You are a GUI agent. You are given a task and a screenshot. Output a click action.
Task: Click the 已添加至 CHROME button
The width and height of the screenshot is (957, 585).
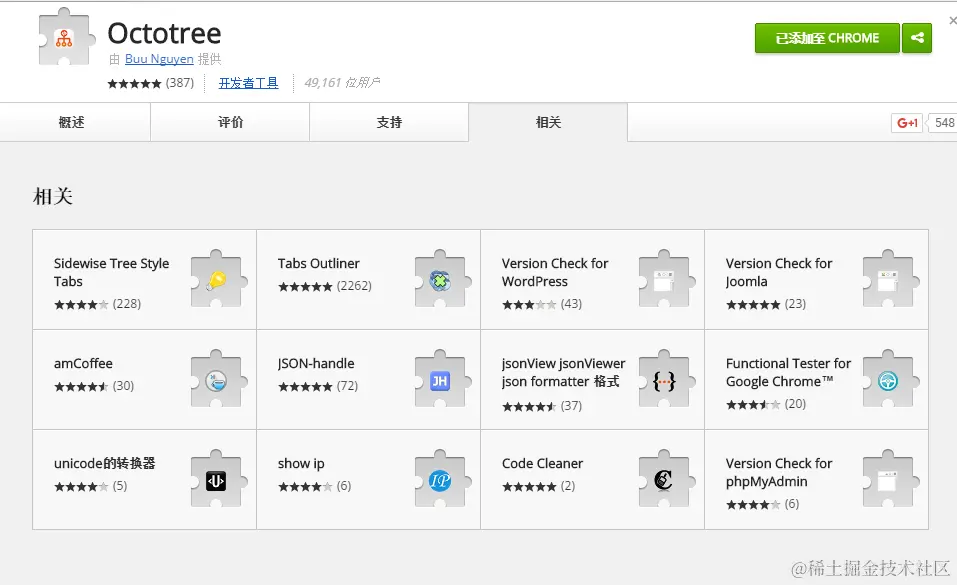(x=827, y=38)
